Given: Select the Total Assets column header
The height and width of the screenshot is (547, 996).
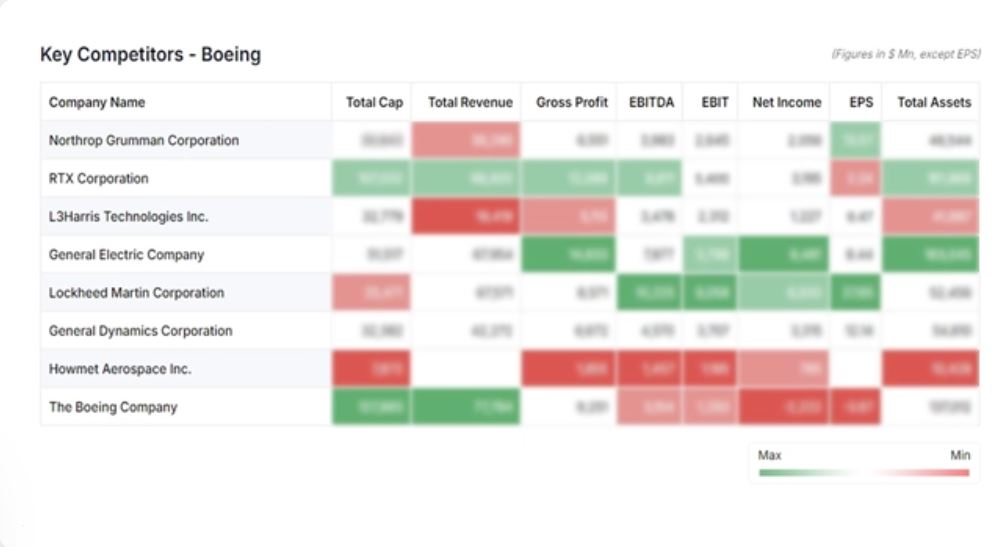Looking at the screenshot, I should coord(934,102).
